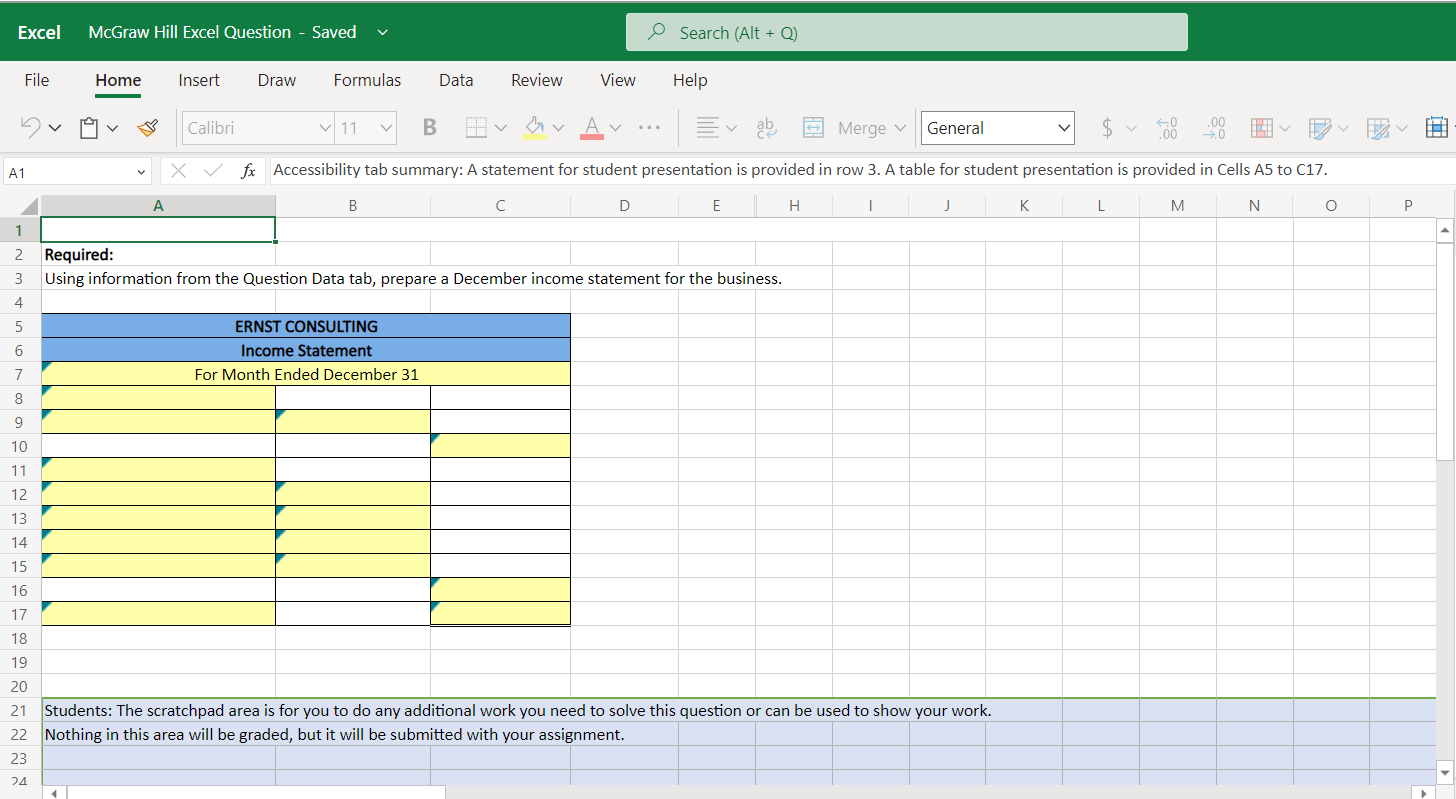The image size is (1456, 799).
Task: Select the Format Painter tool
Action: [x=148, y=128]
